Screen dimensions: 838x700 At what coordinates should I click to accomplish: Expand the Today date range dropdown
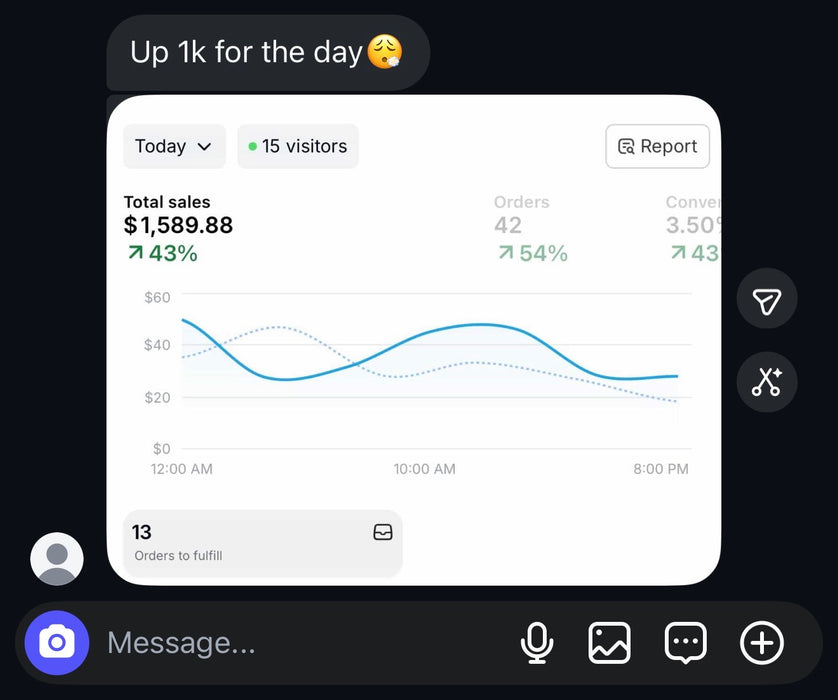click(x=174, y=146)
